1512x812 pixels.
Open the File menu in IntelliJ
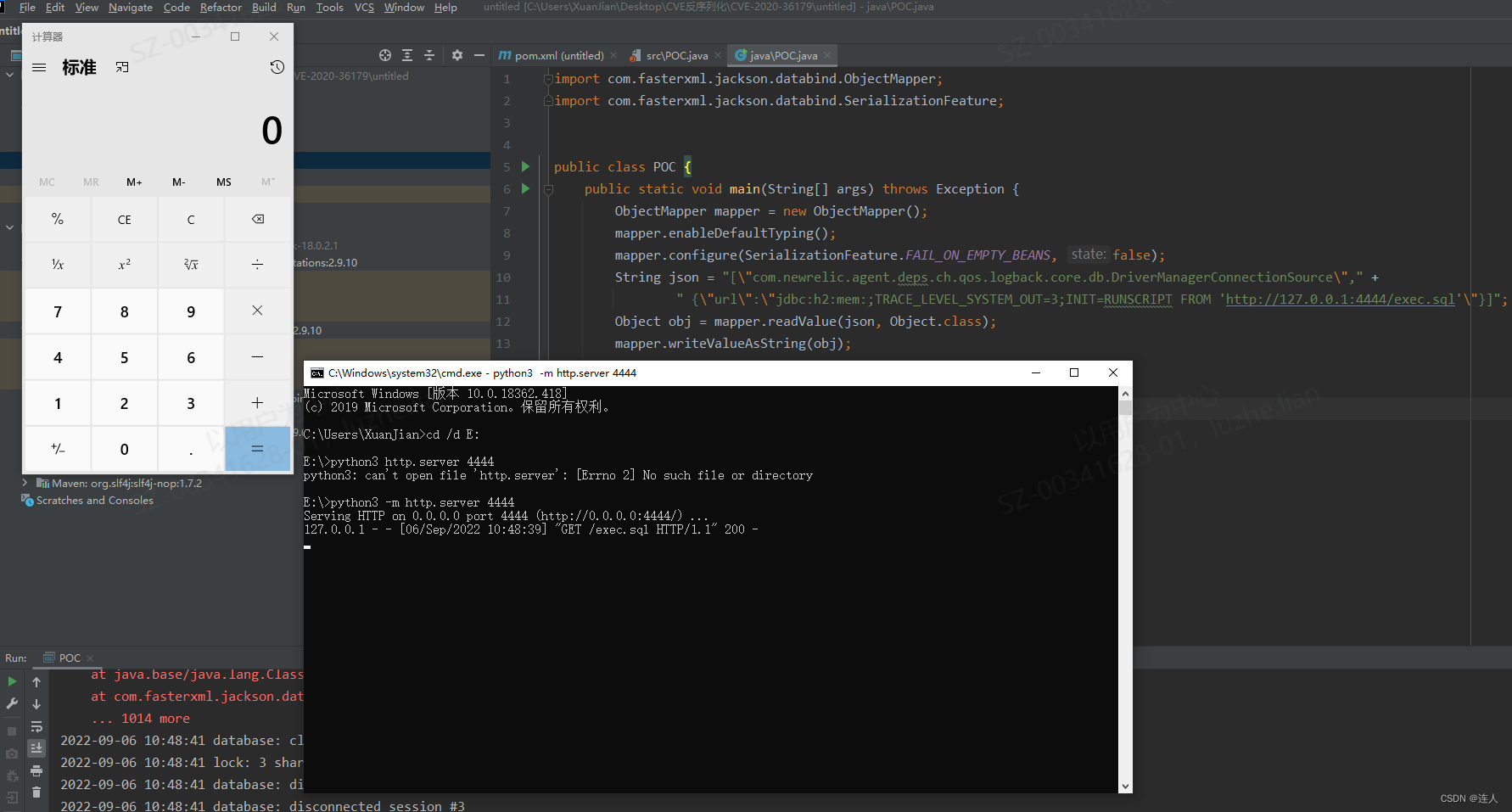pos(27,7)
